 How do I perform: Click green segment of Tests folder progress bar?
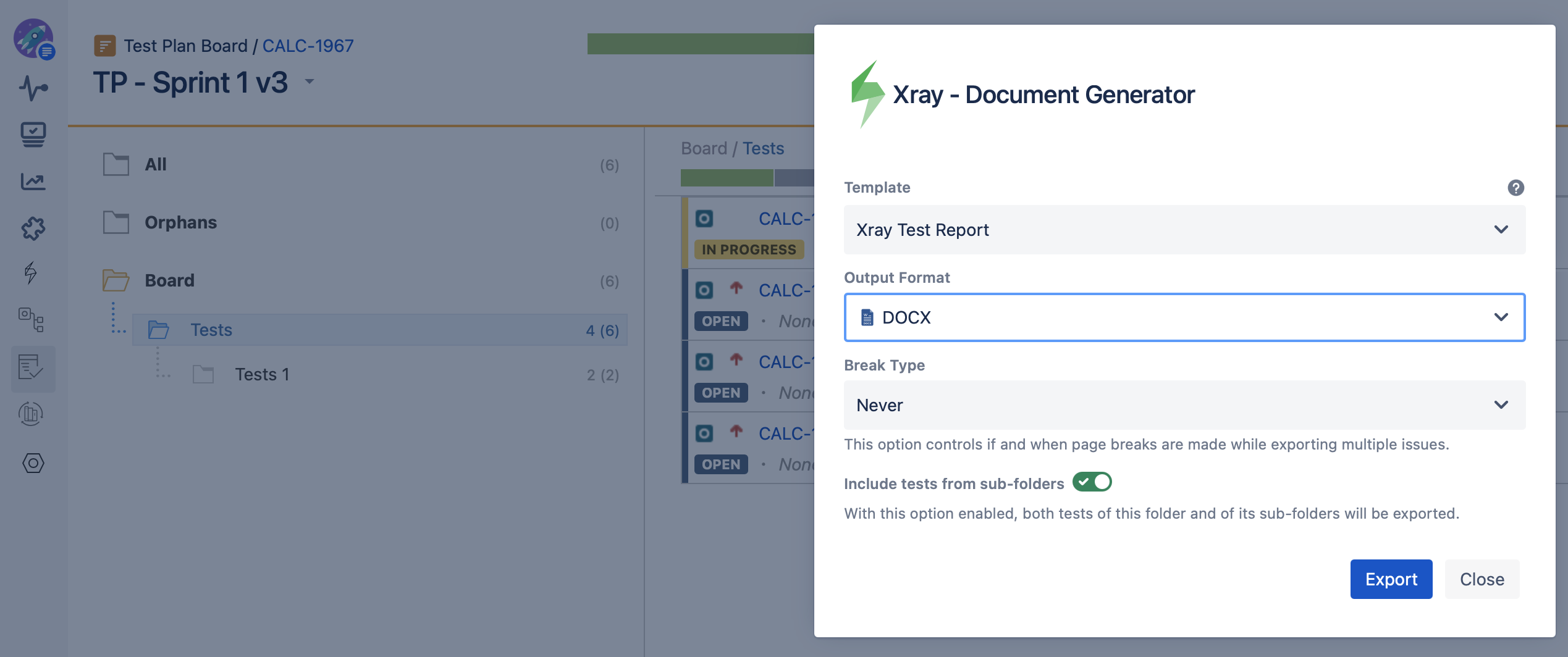pos(727,178)
